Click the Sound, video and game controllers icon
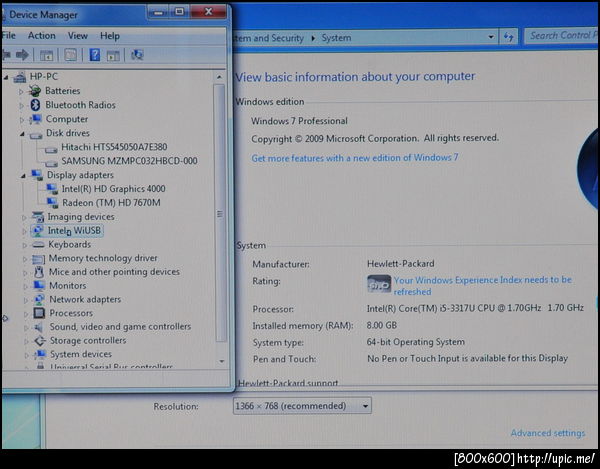 (39, 327)
